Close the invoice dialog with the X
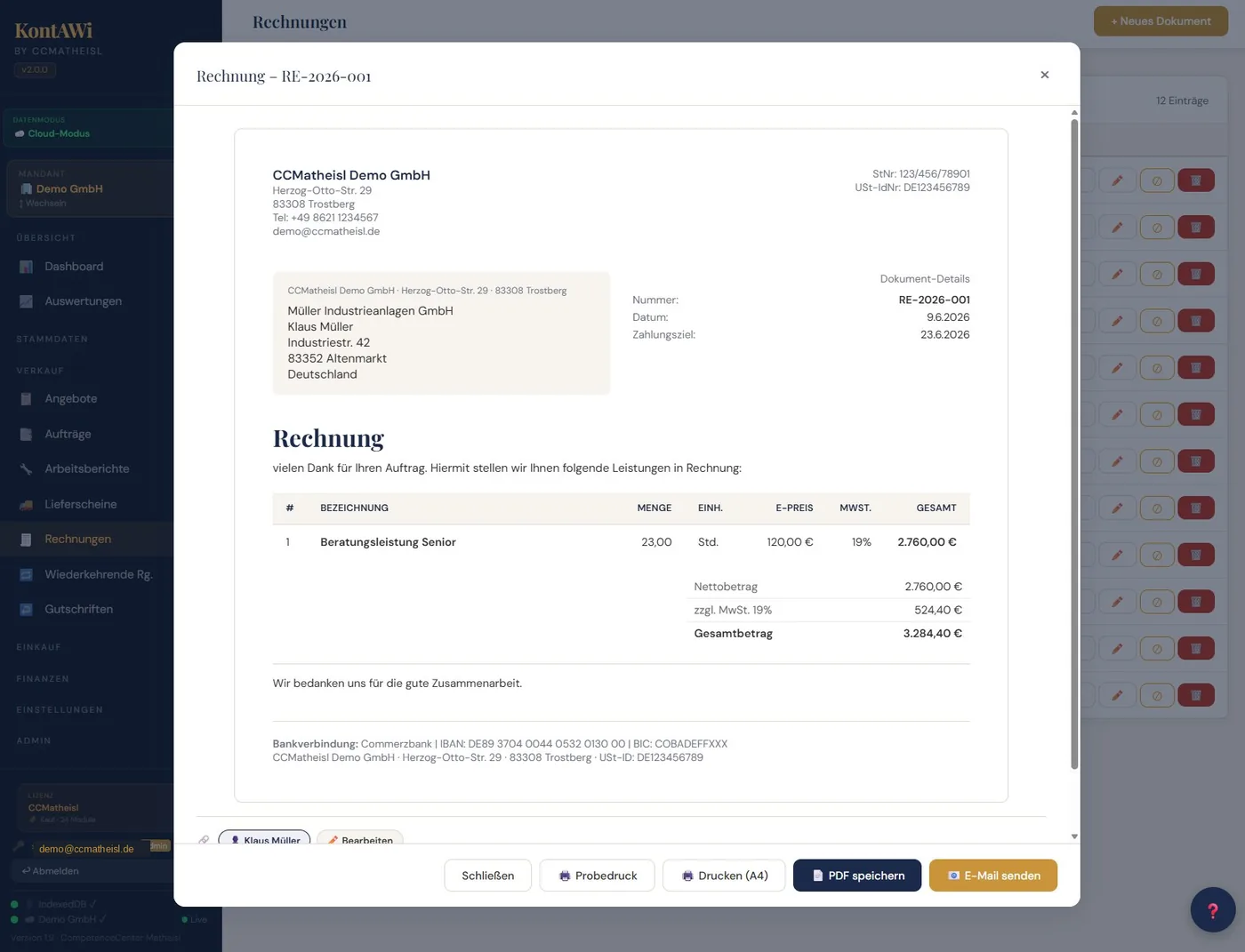Viewport: 1245px width, 952px height. coord(1045,75)
